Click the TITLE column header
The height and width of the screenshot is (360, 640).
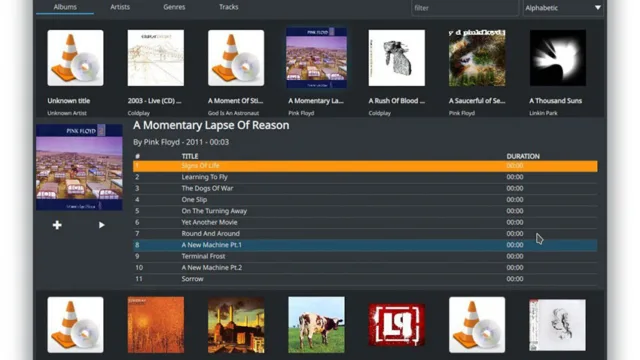click(x=190, y=156)
